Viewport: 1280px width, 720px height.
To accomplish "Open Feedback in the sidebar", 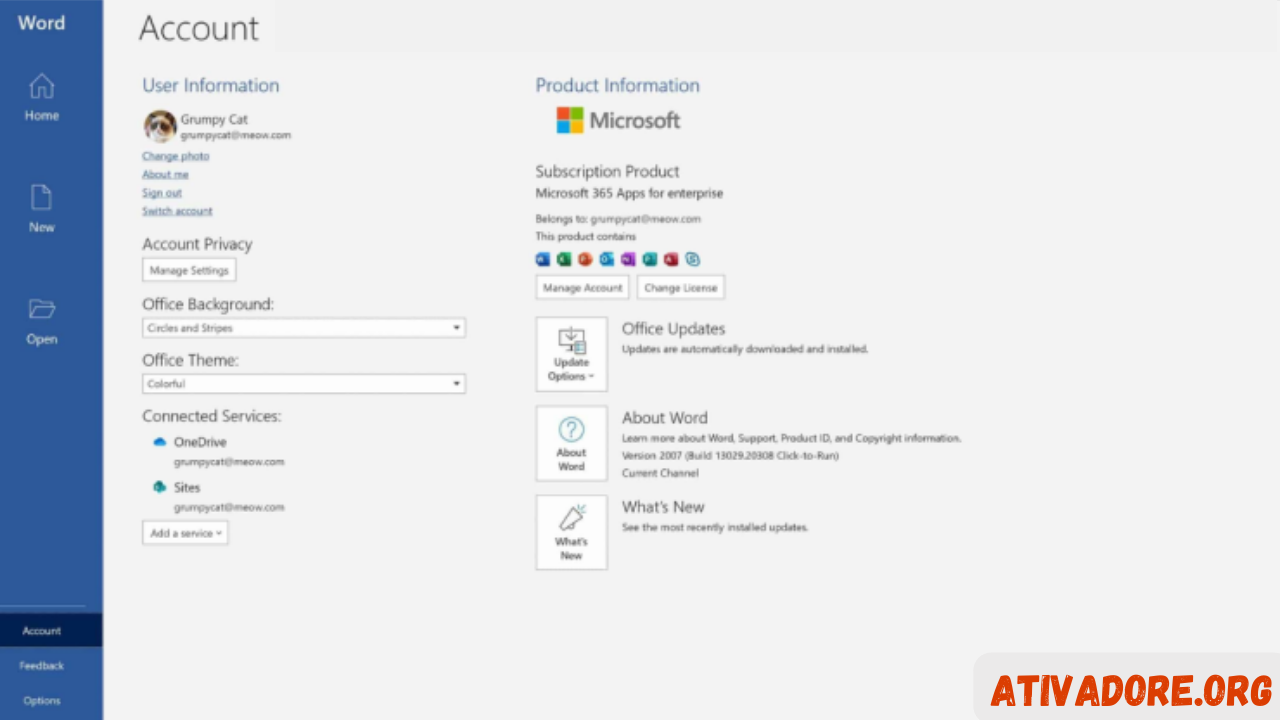I will [x=42, y=666].
